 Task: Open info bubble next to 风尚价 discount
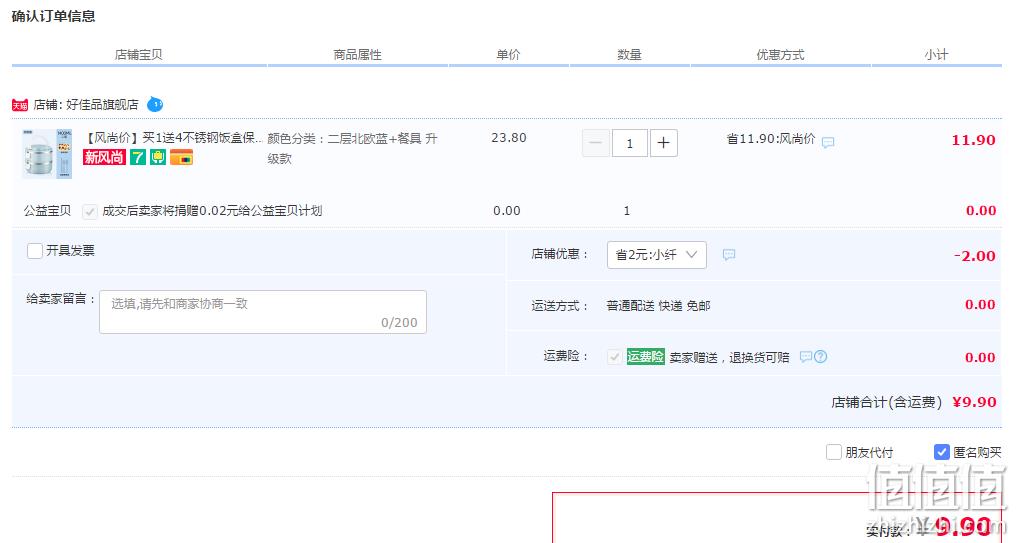pos(827,142)
